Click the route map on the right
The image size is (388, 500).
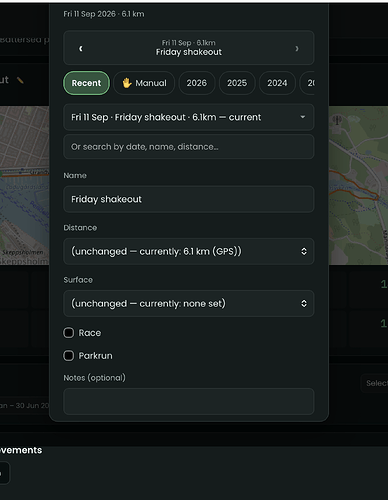pyautogui.click(x=358, y=185)
